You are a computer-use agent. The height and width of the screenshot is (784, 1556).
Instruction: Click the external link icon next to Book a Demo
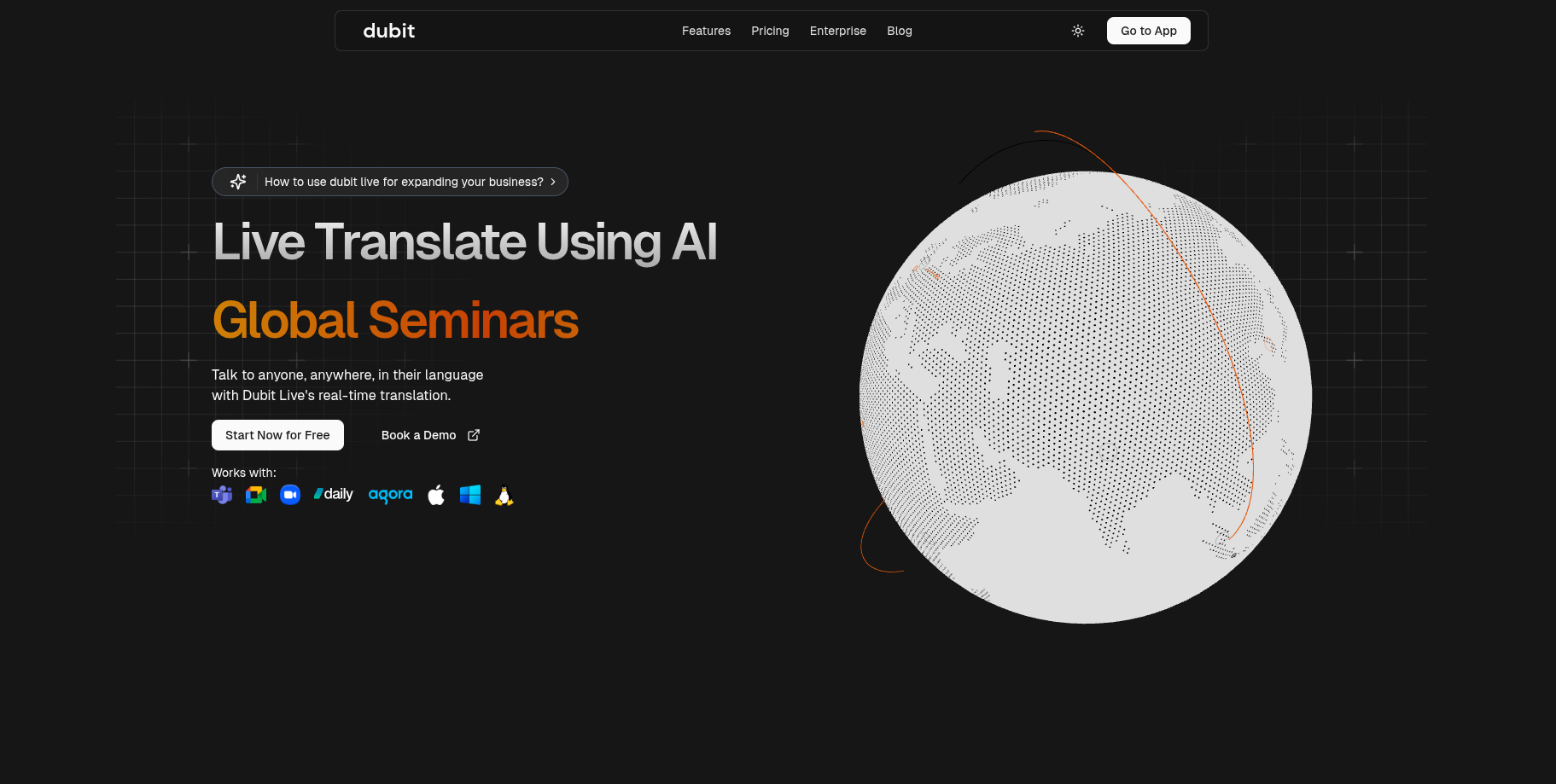point(473,435)
